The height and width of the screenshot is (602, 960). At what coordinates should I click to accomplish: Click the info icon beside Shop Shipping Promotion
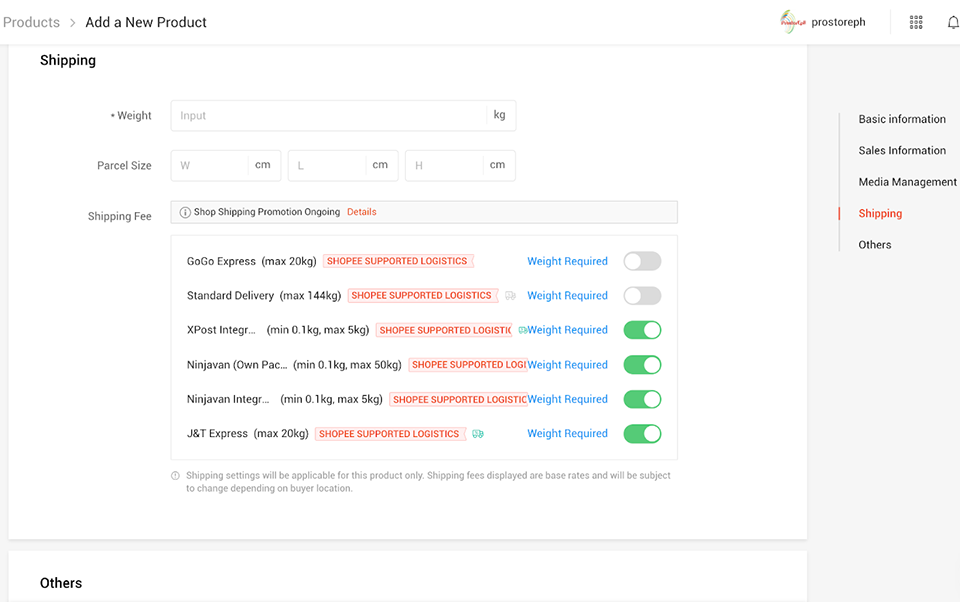tap(185, 212)
